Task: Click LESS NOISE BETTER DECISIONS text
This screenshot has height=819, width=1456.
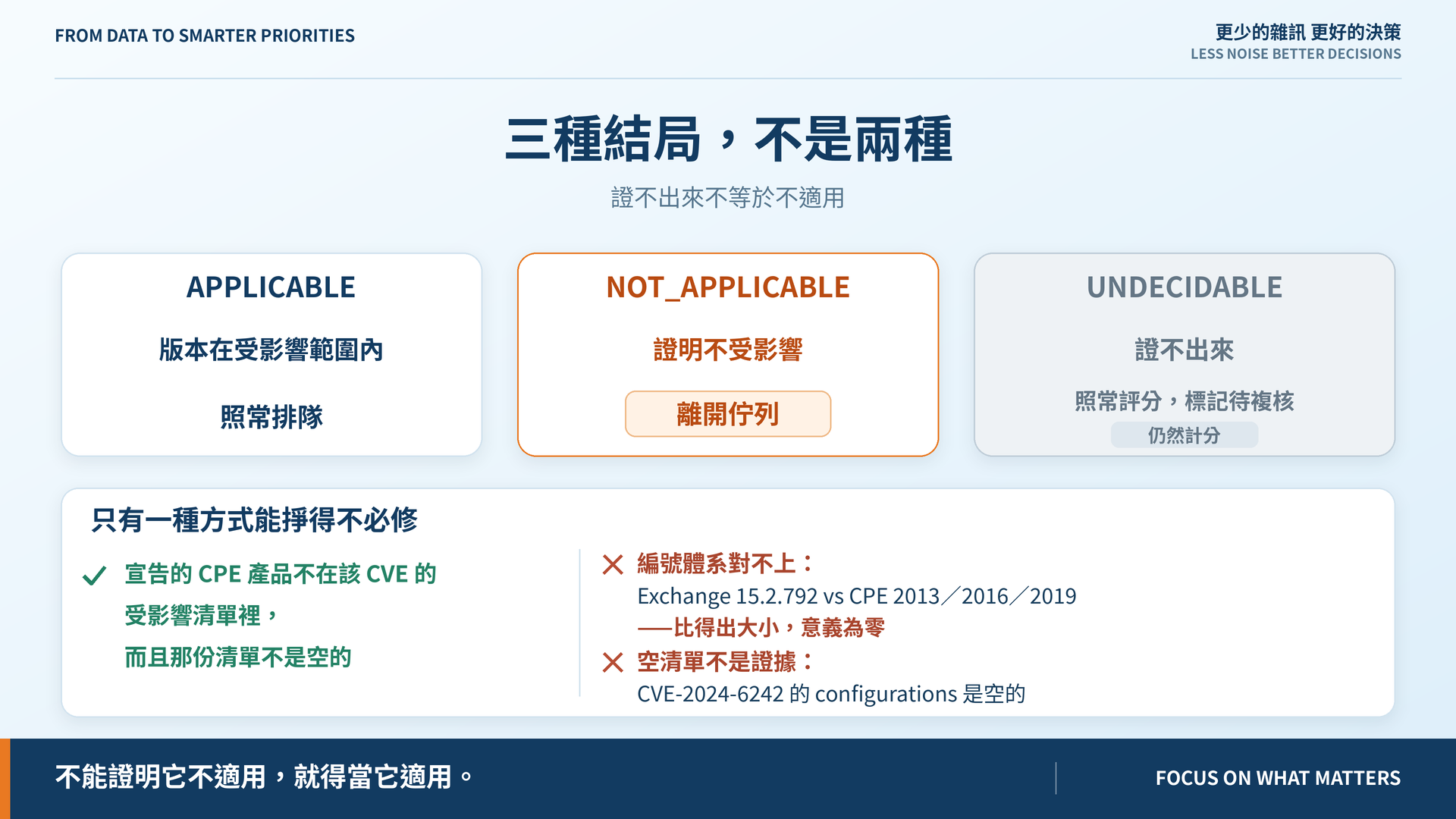Action: click(x=1296, y=54)
